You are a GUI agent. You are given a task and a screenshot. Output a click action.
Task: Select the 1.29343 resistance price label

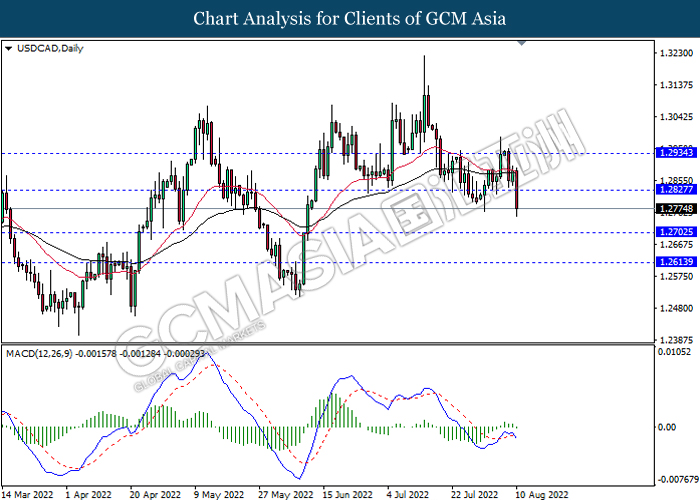coord(676,153)
